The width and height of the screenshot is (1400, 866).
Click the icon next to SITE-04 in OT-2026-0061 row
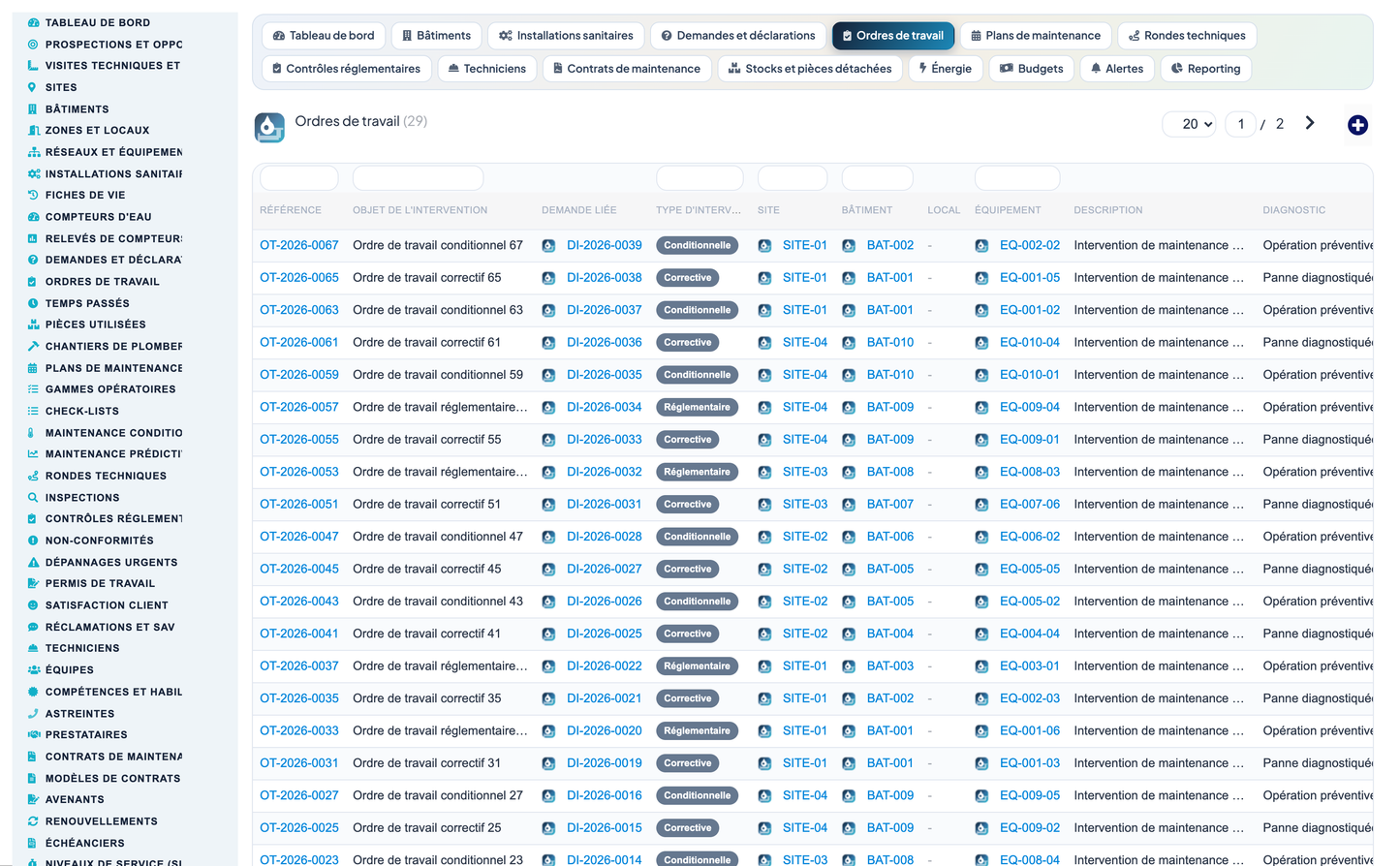click(764, 343)
